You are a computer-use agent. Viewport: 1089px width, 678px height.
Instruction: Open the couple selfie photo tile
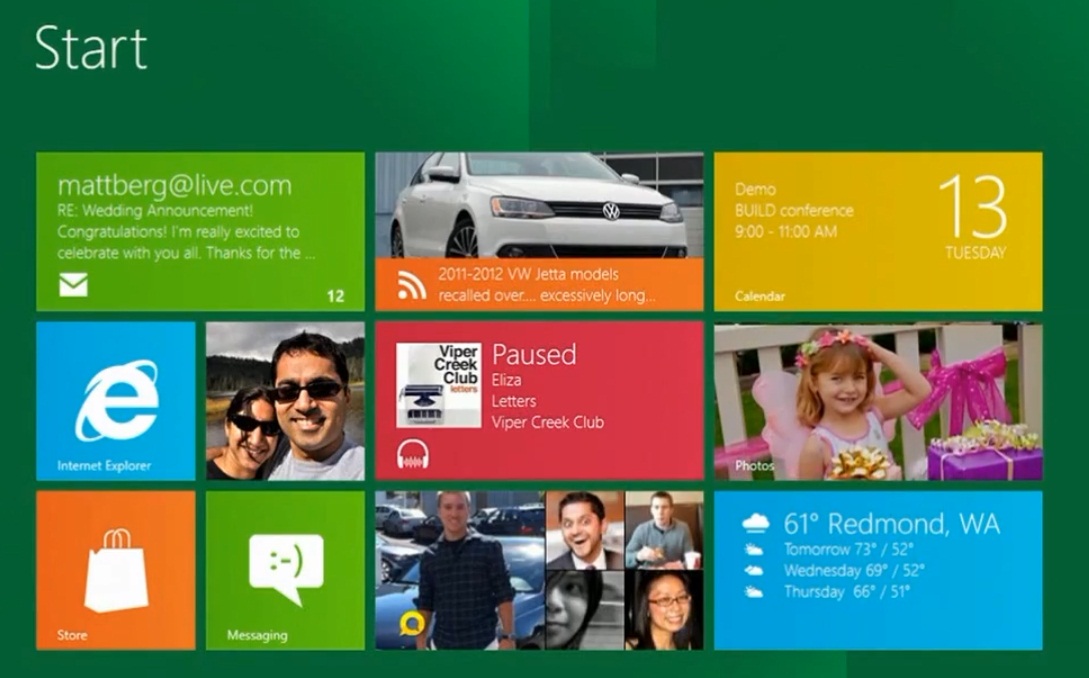(285, 401)
